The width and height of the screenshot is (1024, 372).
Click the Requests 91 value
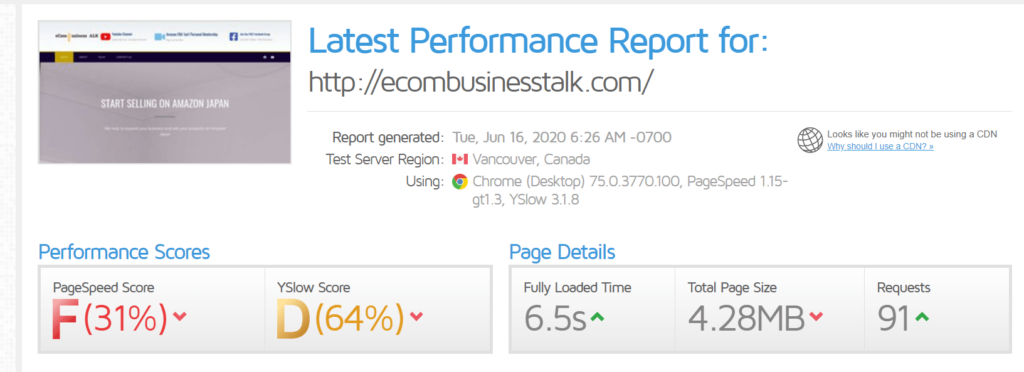(894, 318)
